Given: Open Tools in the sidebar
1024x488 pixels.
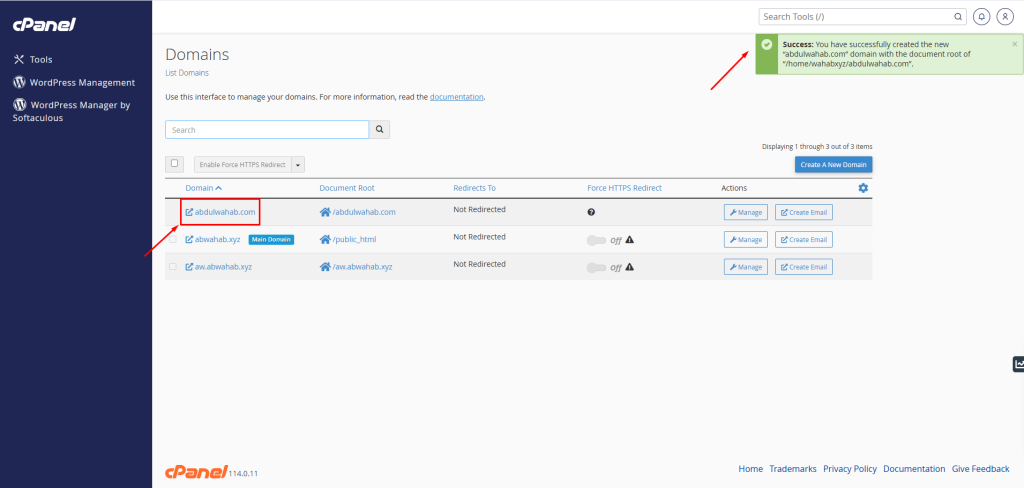Looking at the screenshot, I should point(40,60).
